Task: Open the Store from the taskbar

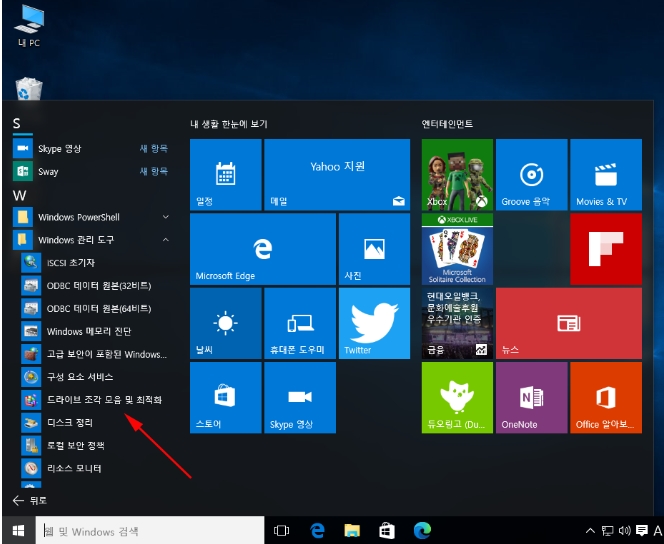Action: coord(387,530)
